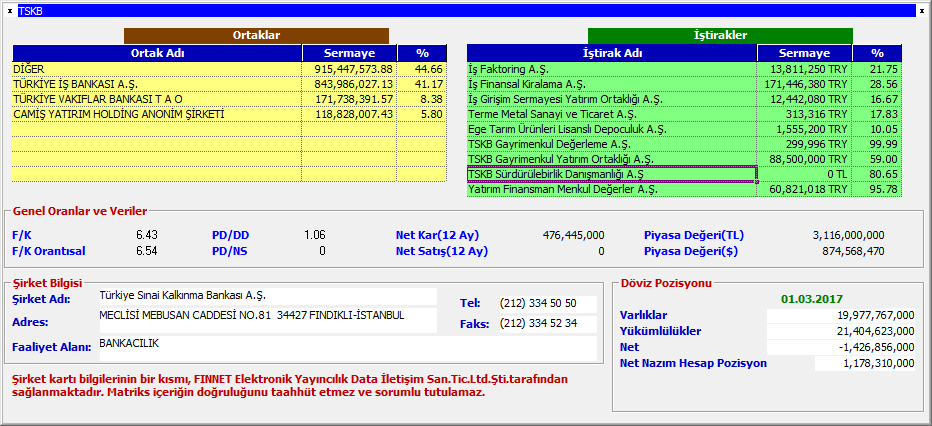This screenshot has height=426, width=932.
Task: Click the Tel field (212) 334 50 50
Action: 547,304
